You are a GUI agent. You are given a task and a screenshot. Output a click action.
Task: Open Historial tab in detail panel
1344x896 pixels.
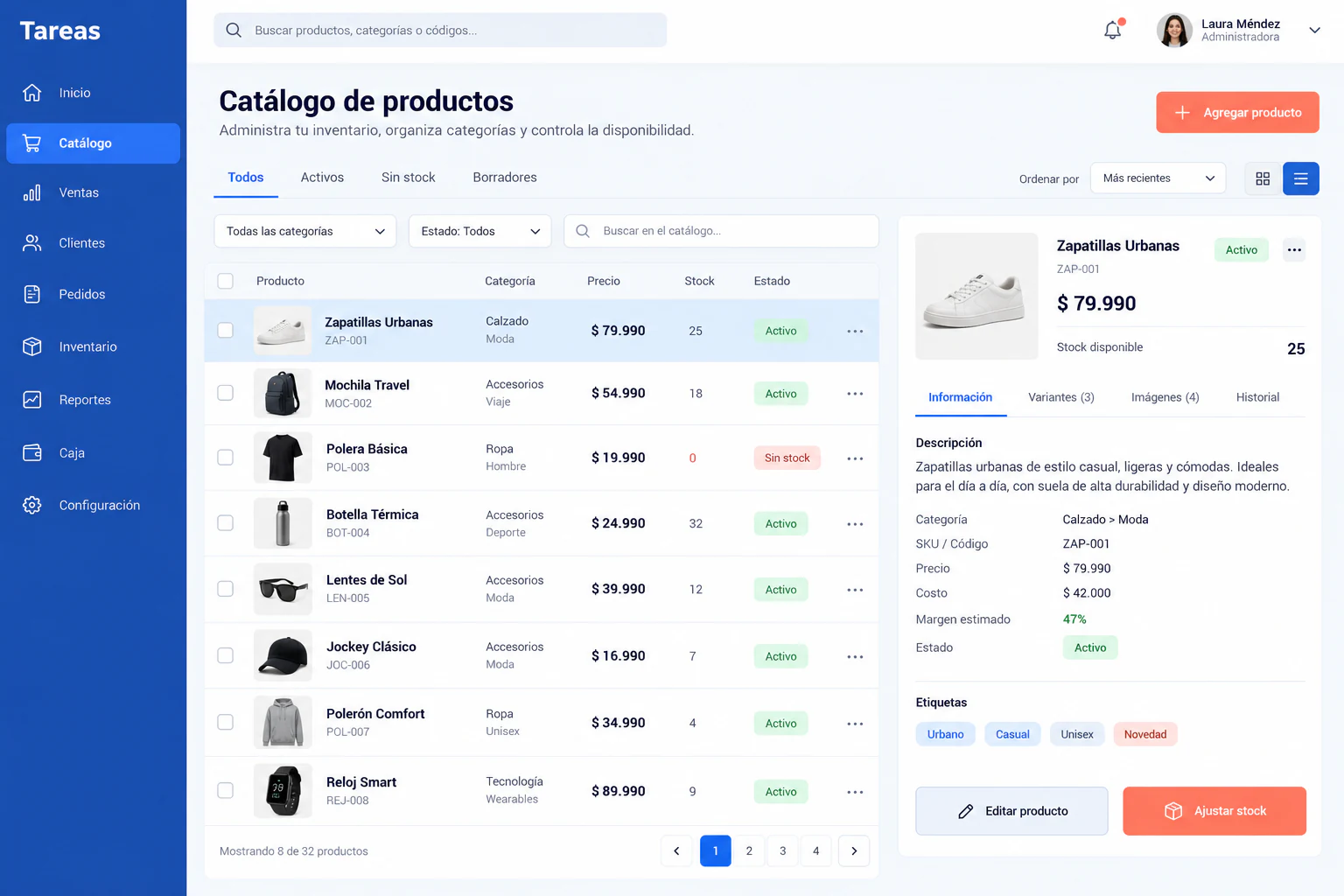[1257, 397]
